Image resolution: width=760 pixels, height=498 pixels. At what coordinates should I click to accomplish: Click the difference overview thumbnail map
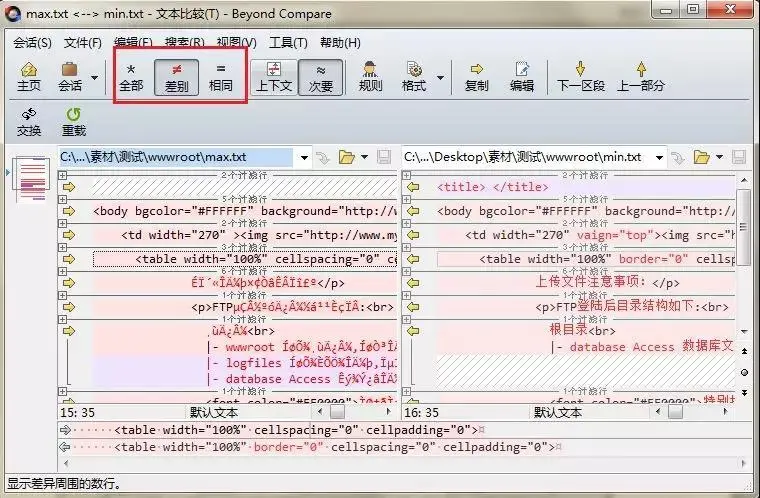click(x=32, y=179)
